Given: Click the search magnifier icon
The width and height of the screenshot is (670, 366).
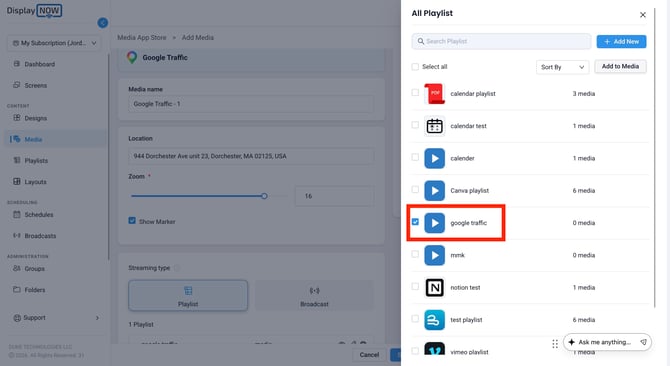Looking at the screenshot, I should [x=421, y=41].
